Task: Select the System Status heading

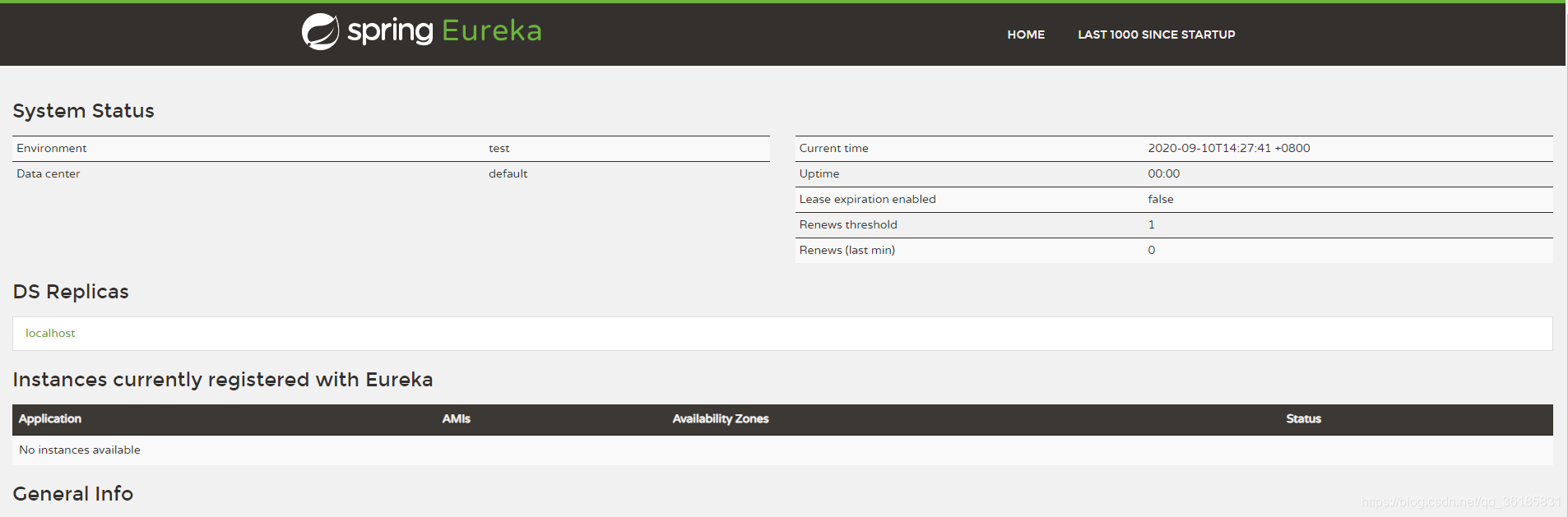Action: (x=83, y=111)
